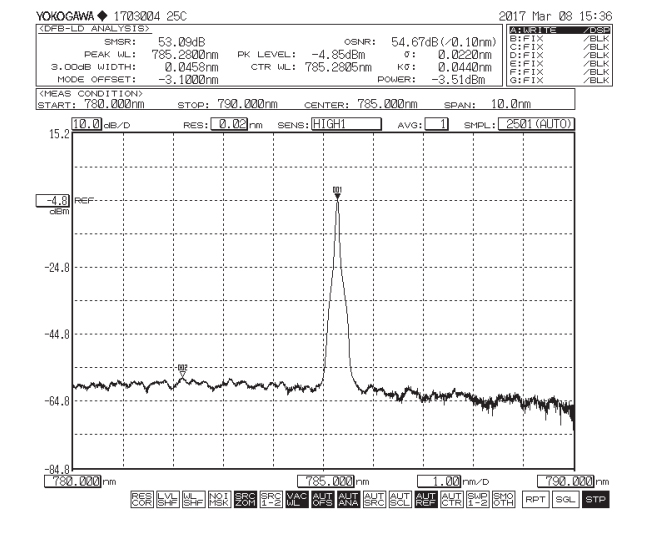Open the SMPL 2501(AUTO) setting

536,124
